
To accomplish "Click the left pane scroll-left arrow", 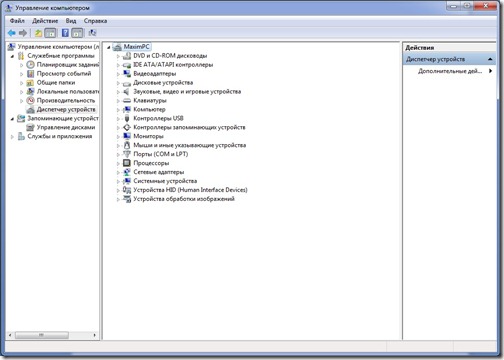I will (x=10, y=335).
